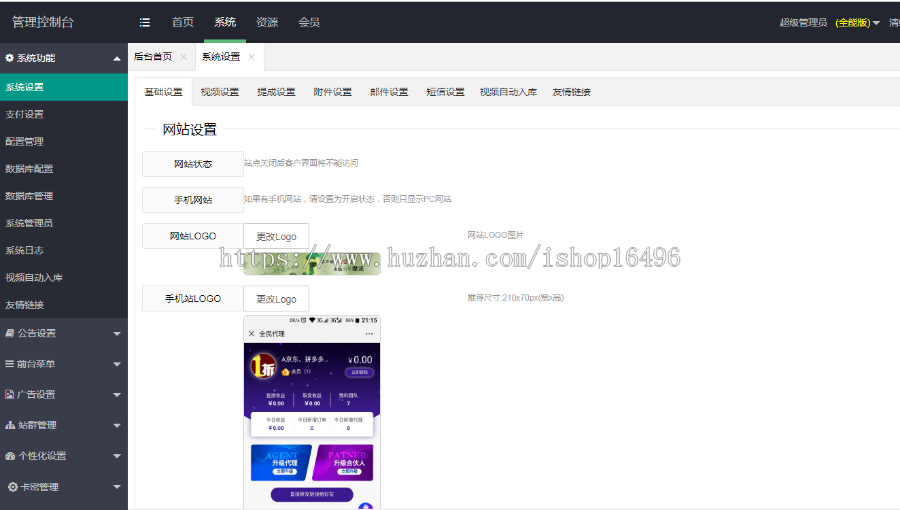Open 首页 in the top navigation
Screen dimensions: 900x510
[183, 22]
